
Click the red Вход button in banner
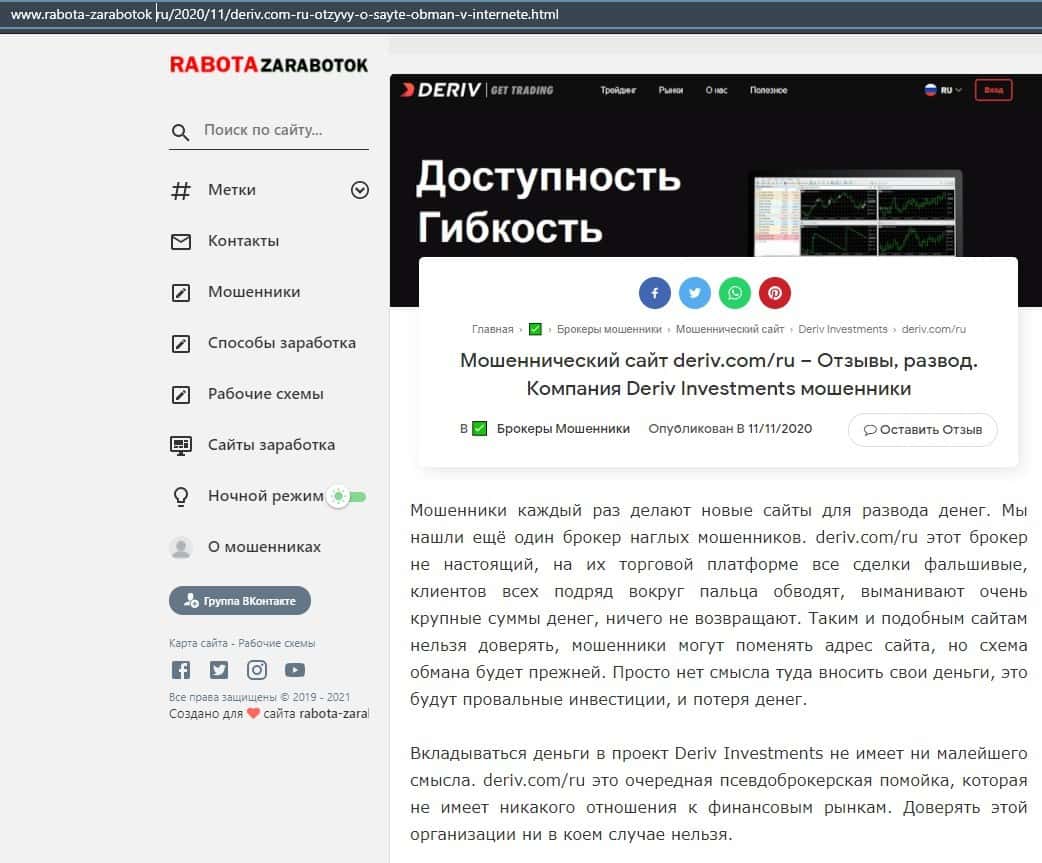(x=993, y=90)
